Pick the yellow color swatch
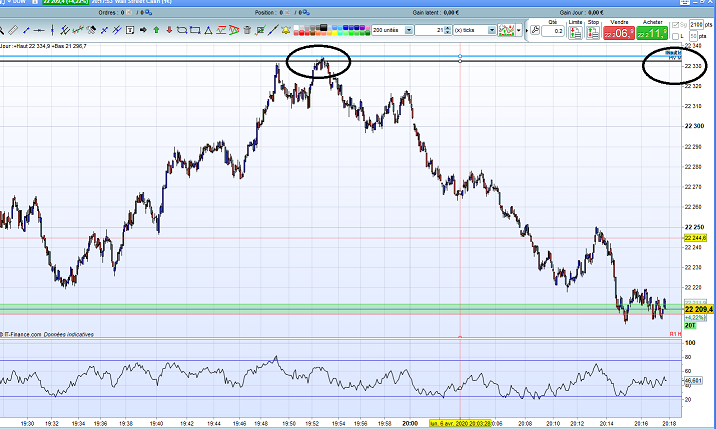Image resolution: width=716 pixels, height=429 pixels. tap(335, 33)
